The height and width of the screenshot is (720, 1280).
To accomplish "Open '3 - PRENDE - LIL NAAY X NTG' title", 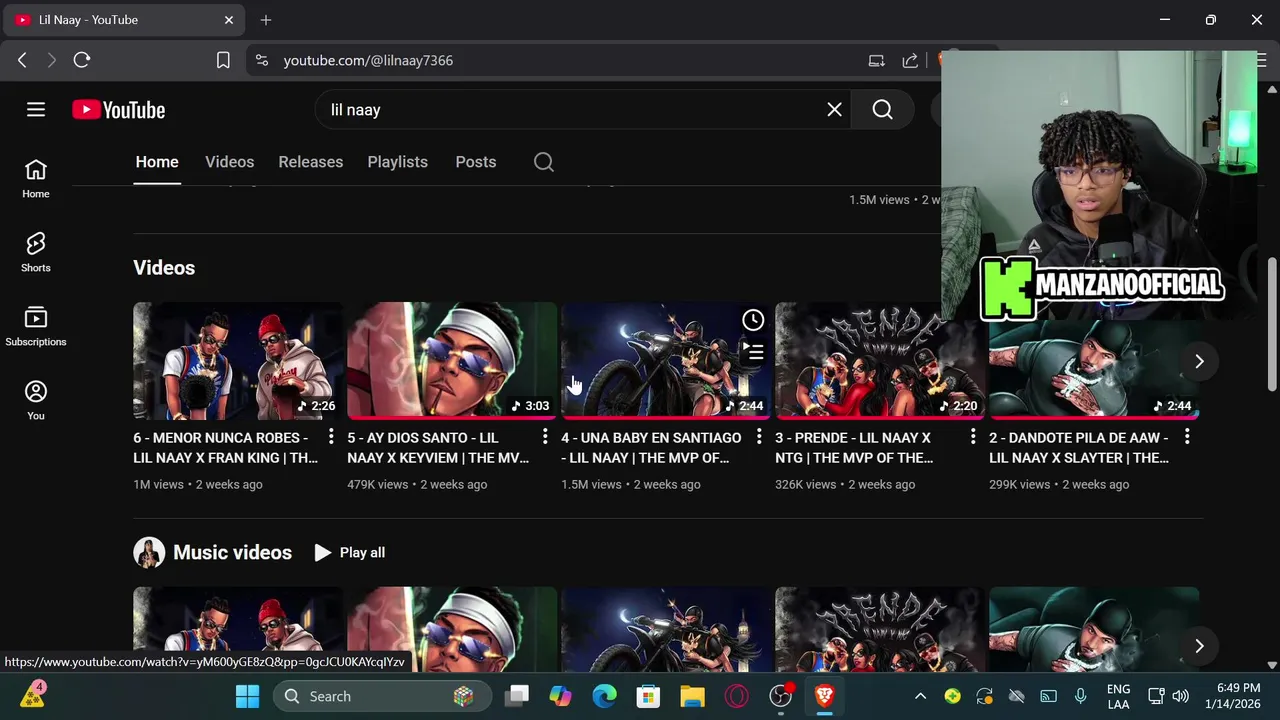I will coord(854,448).
